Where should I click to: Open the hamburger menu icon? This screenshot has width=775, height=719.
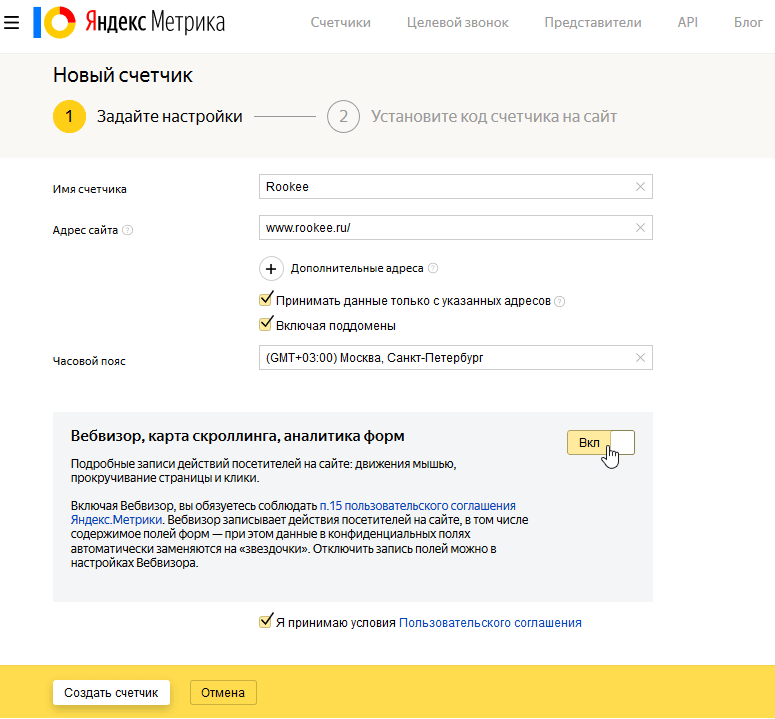[12, 22]
